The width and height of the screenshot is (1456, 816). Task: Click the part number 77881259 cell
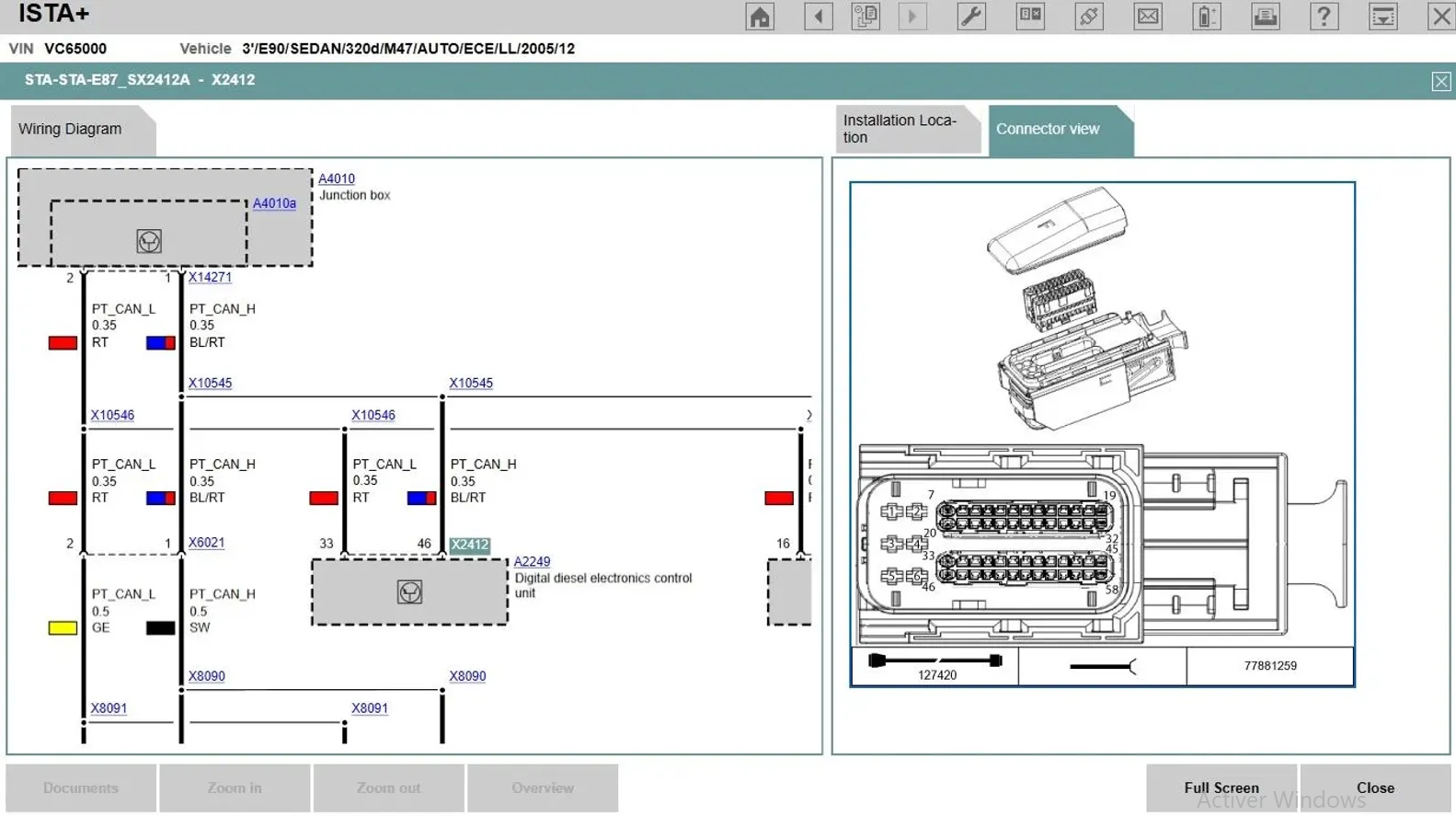1270,666
